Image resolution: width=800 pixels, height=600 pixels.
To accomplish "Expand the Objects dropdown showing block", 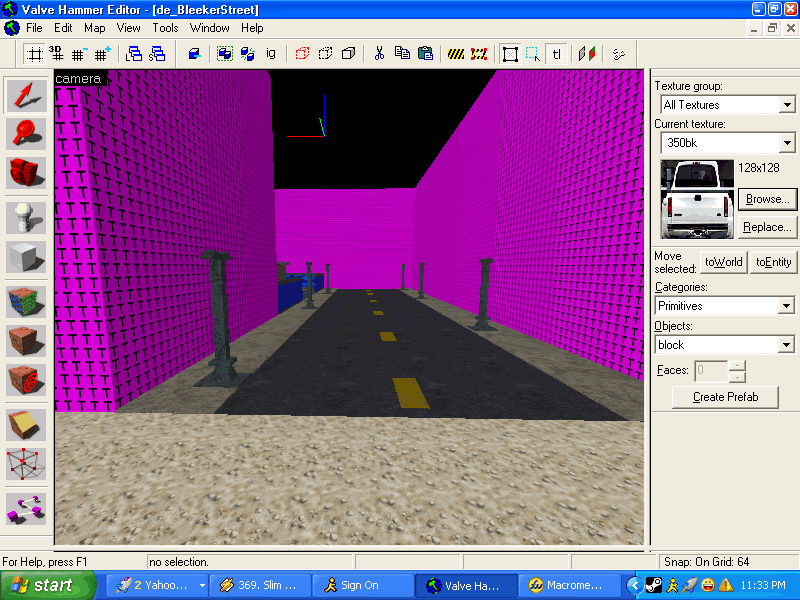I will (x=787, y=345).
